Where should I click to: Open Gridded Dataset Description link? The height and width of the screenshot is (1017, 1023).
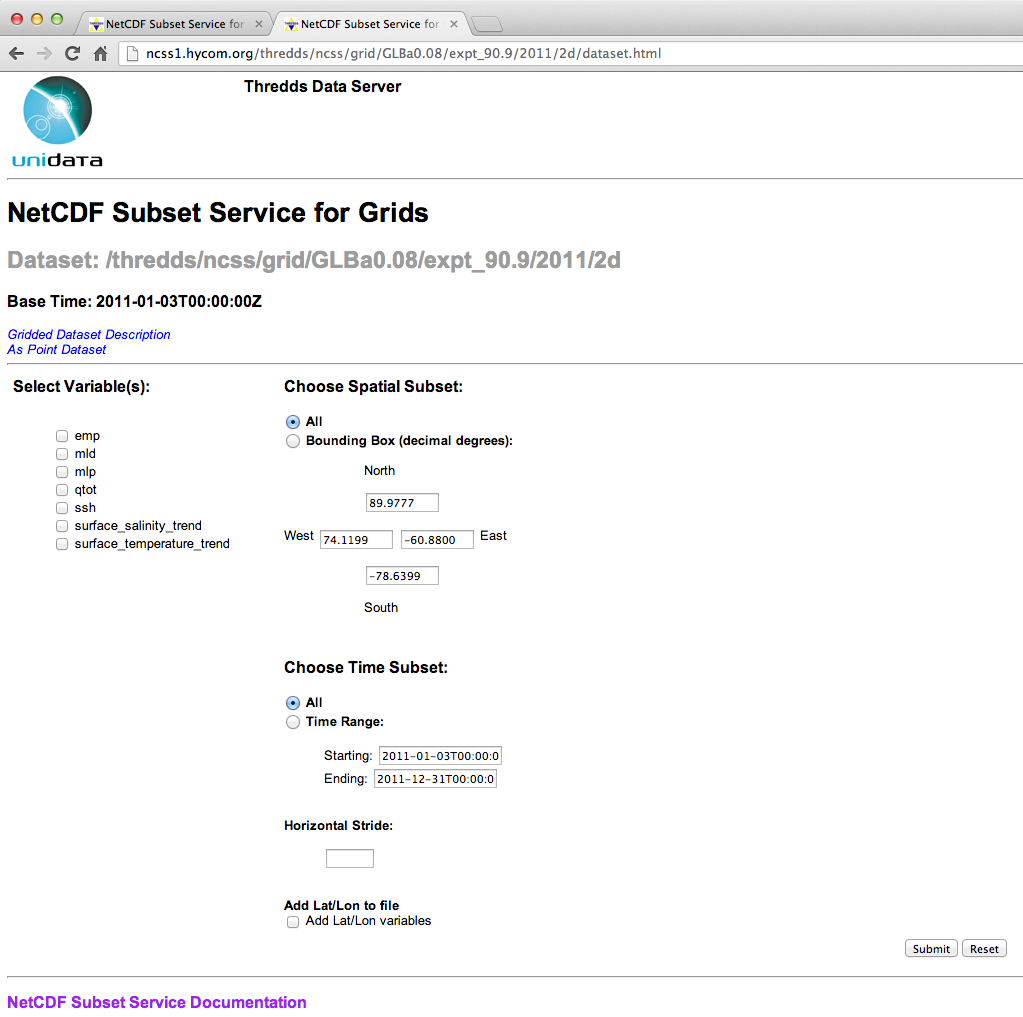point(89,335)
